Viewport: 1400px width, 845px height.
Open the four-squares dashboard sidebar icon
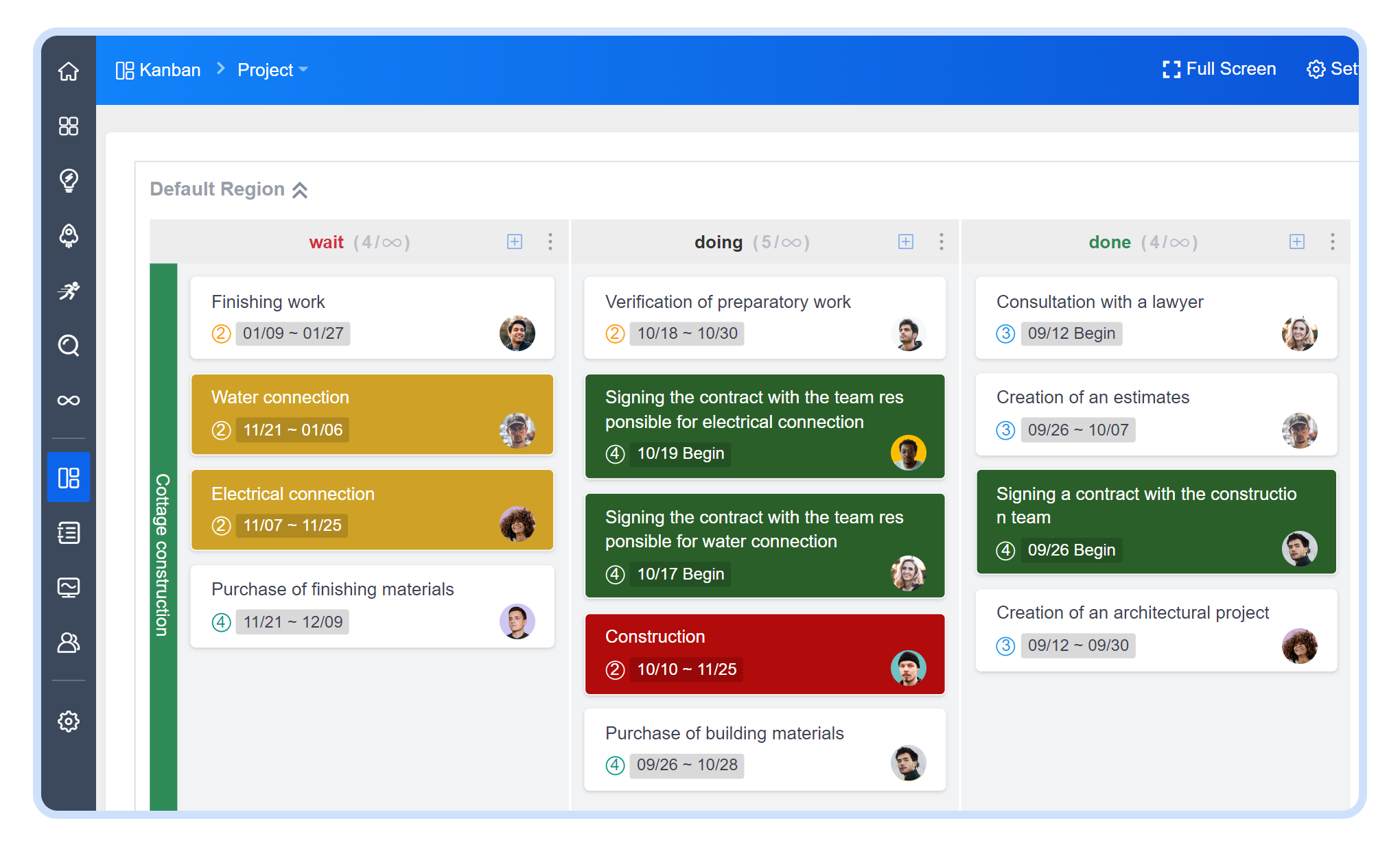coord(69,126)
